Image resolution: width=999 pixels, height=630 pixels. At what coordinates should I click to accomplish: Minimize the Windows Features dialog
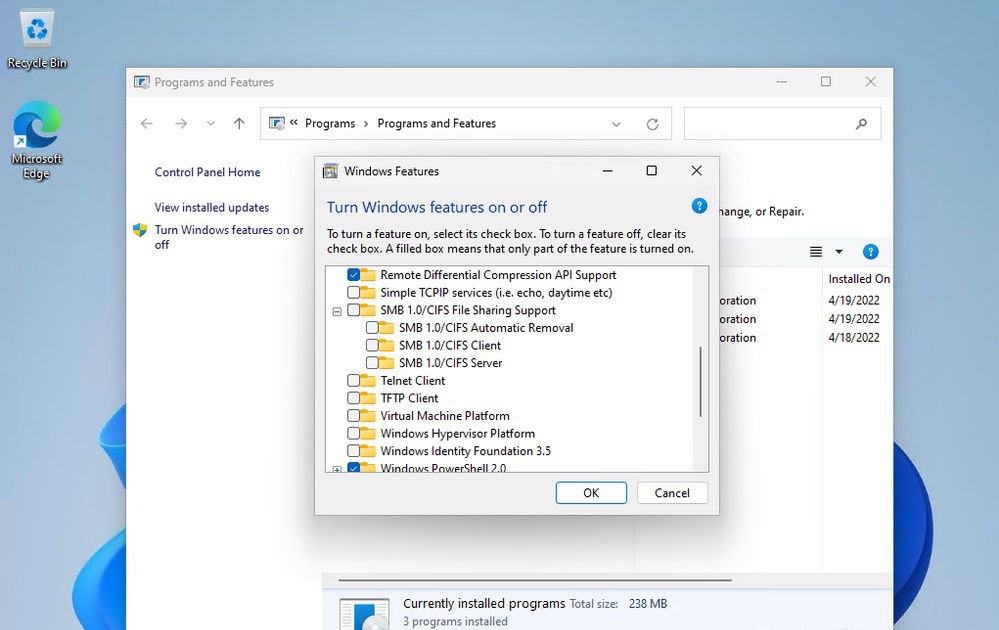click(607, 171)
